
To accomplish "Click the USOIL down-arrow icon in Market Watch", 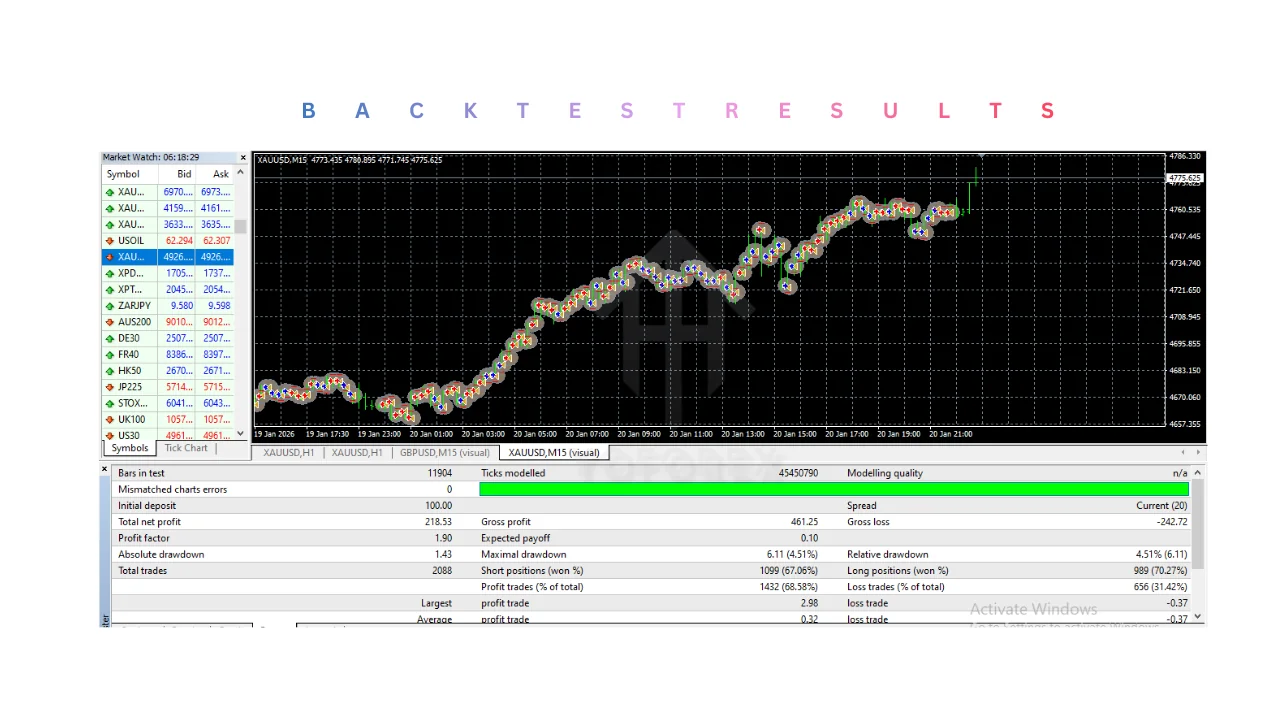I will [110, 241].
